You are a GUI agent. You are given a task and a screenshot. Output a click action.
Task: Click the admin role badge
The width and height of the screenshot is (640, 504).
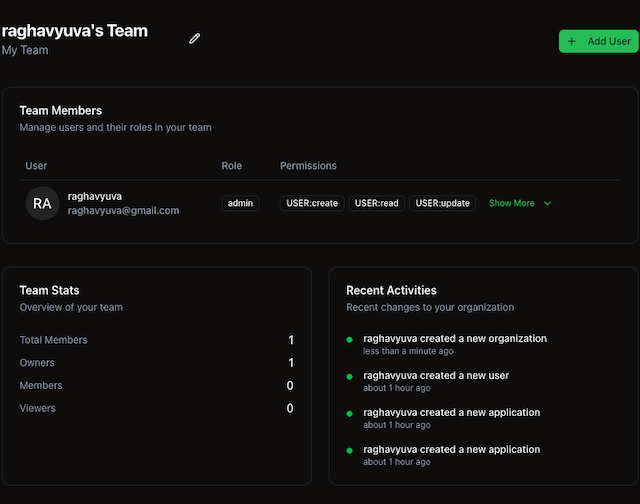tap(240, 203)
